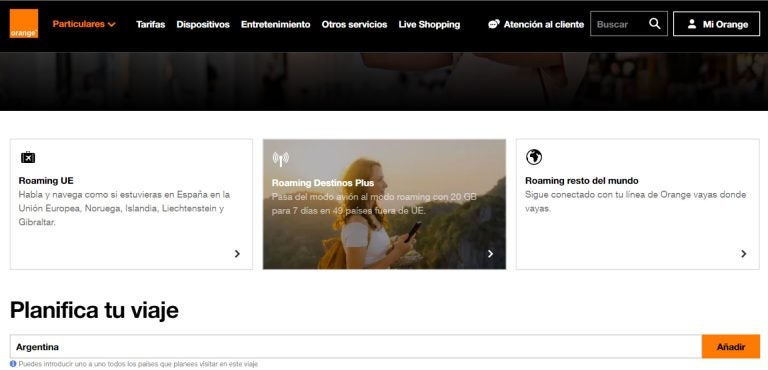Expand the Particulares dropdown
The image size is (768, 370).
click(x=84, y=24)
